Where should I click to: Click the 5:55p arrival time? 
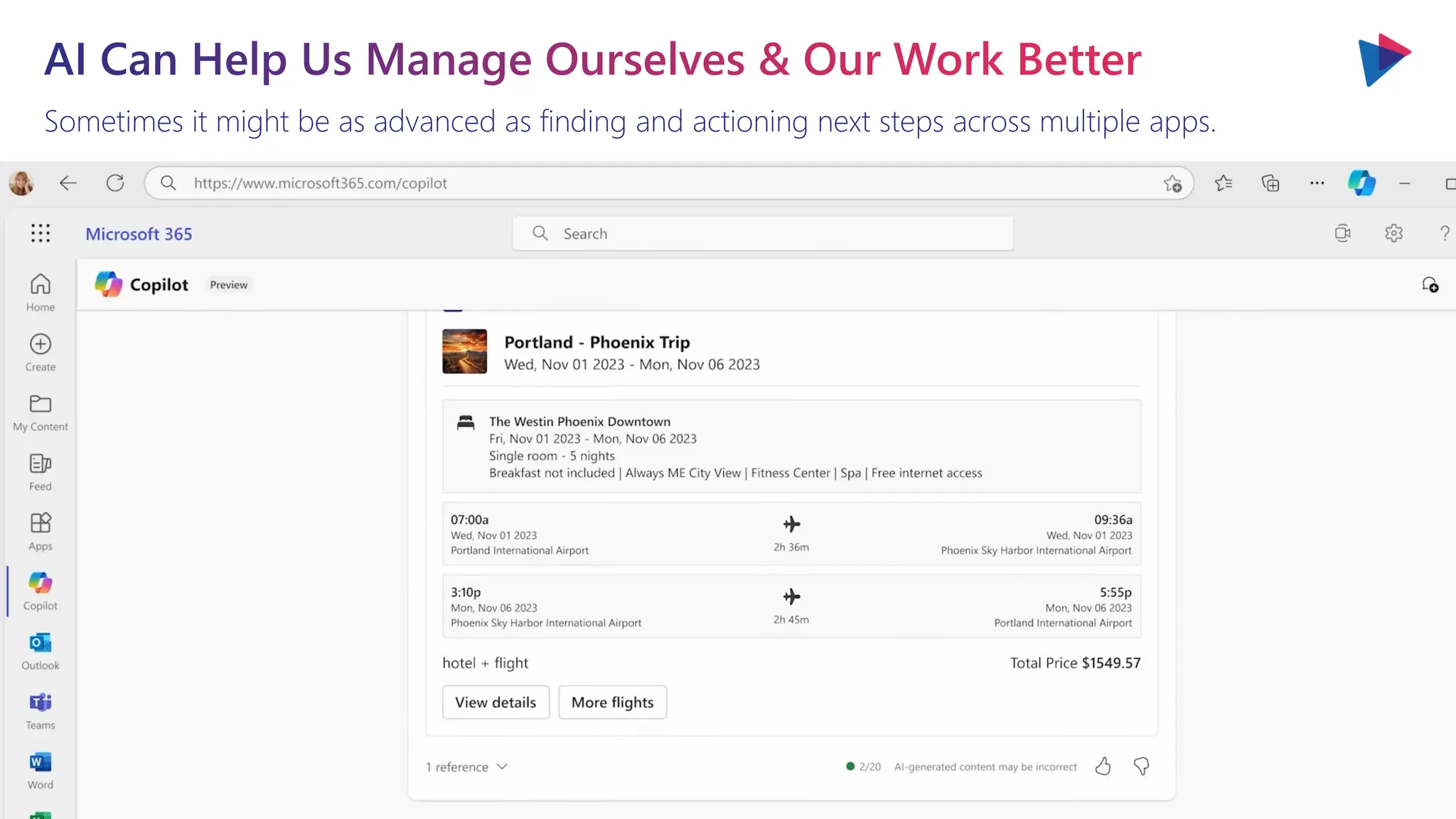[x=1115, y=592]
